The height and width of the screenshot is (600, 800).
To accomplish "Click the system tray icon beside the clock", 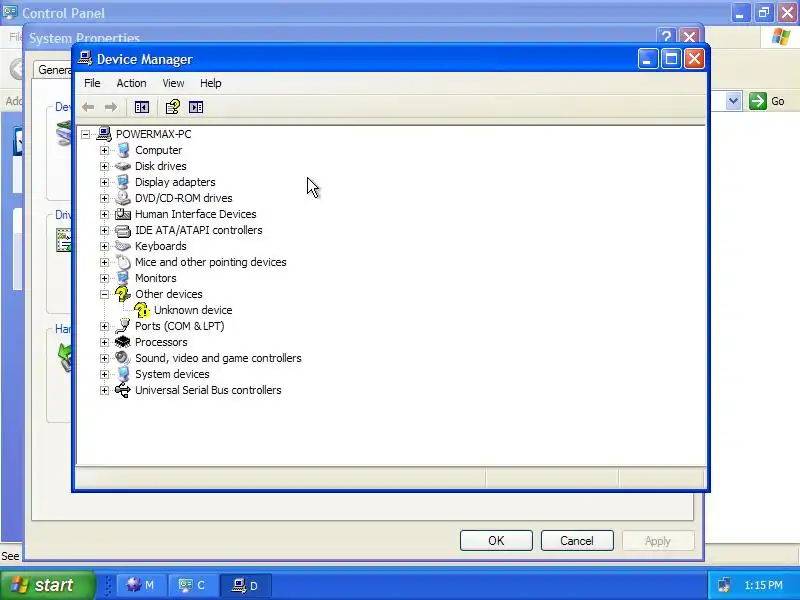I will [x=724, y=585].
